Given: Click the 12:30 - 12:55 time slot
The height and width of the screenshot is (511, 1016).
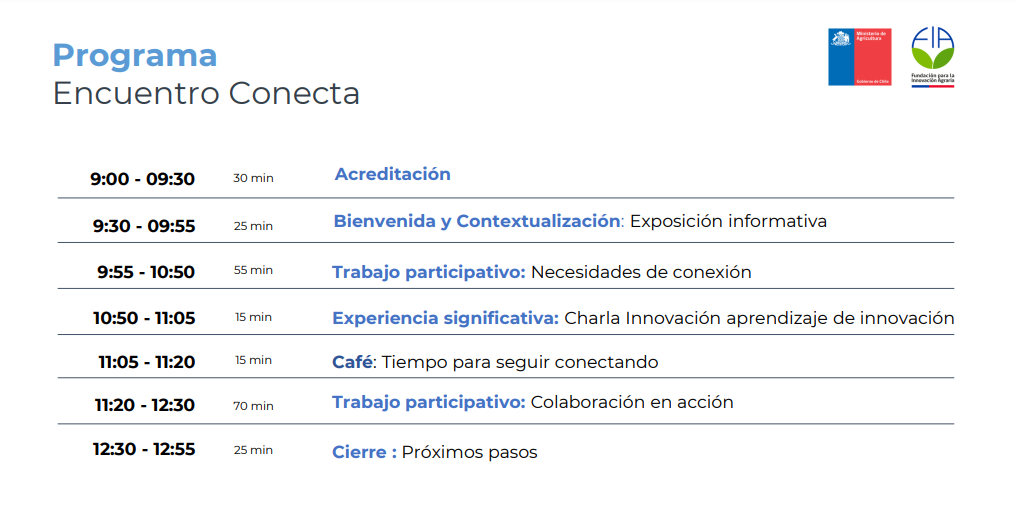Looking at the screenshot, I should pyautogui.click(x=144, y=449).
